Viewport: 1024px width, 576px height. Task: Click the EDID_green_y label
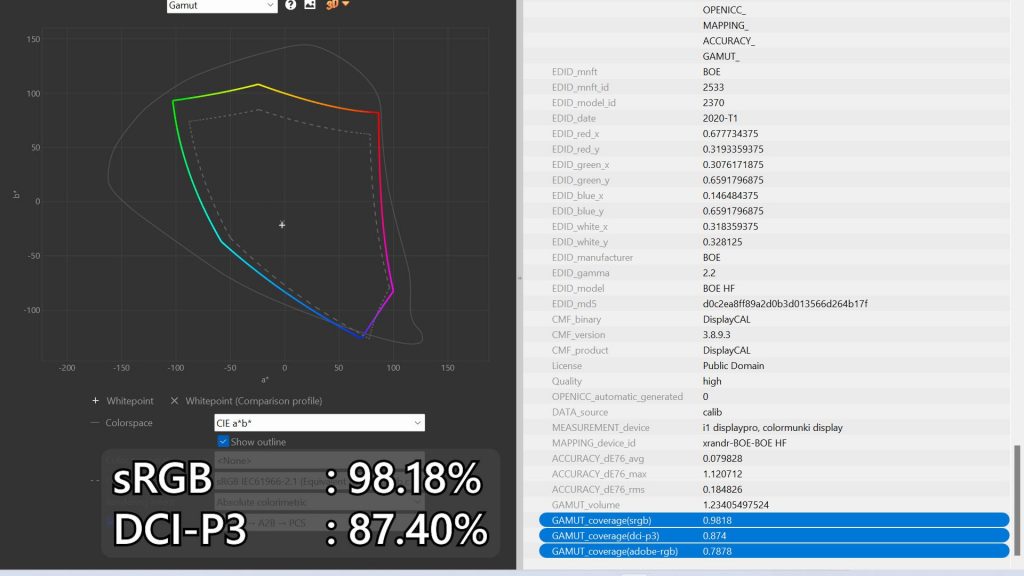[581, 180]
